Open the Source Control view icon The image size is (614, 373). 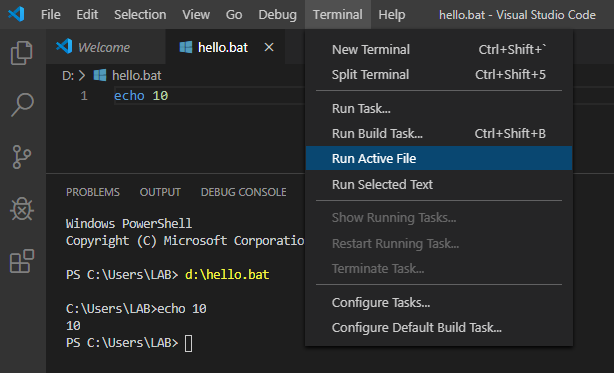[x=22, y=157]
